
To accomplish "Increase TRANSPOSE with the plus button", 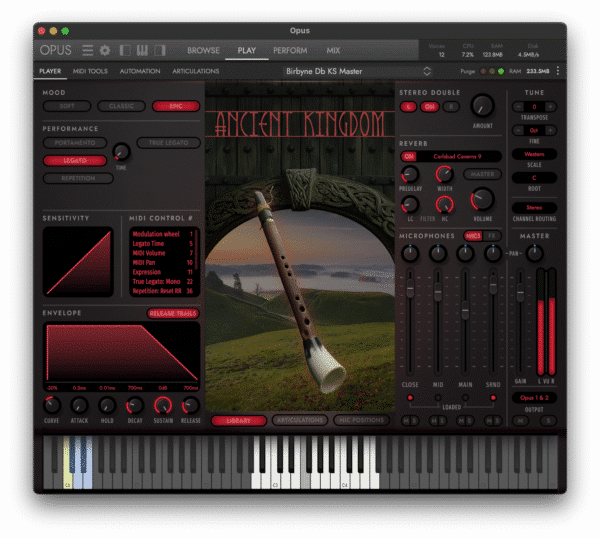I will click(x=550, y=107).
